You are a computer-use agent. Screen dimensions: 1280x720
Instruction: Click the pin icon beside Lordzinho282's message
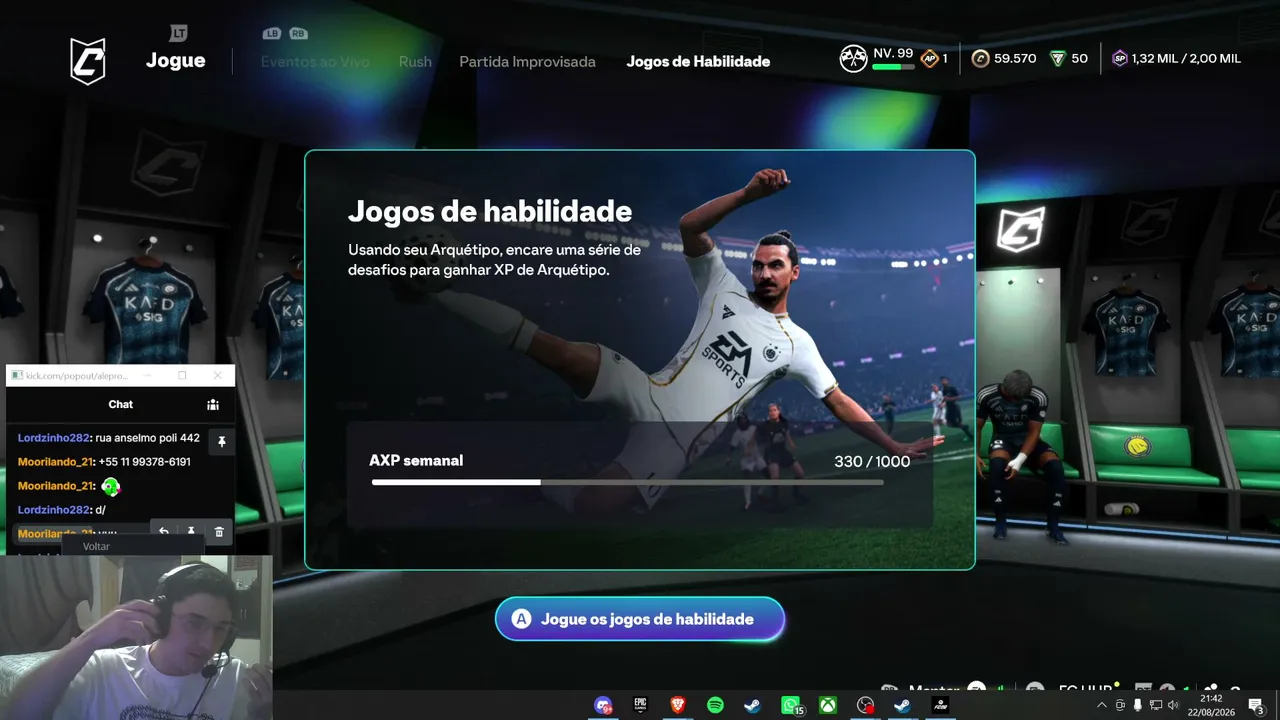(x=222, y=441)
